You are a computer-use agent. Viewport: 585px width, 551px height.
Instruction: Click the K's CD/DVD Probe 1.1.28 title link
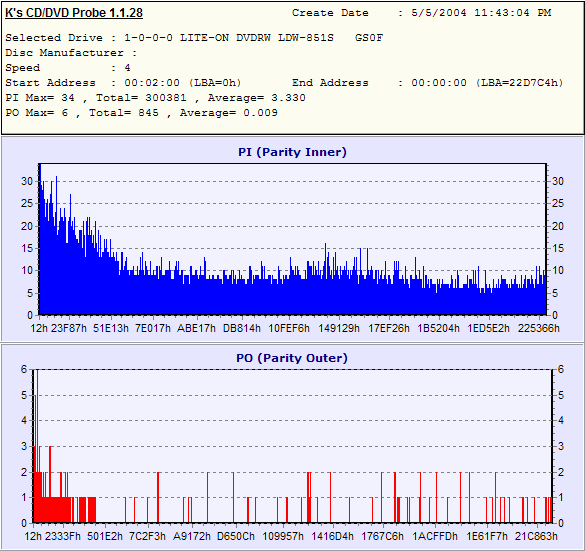coord(74,13)
